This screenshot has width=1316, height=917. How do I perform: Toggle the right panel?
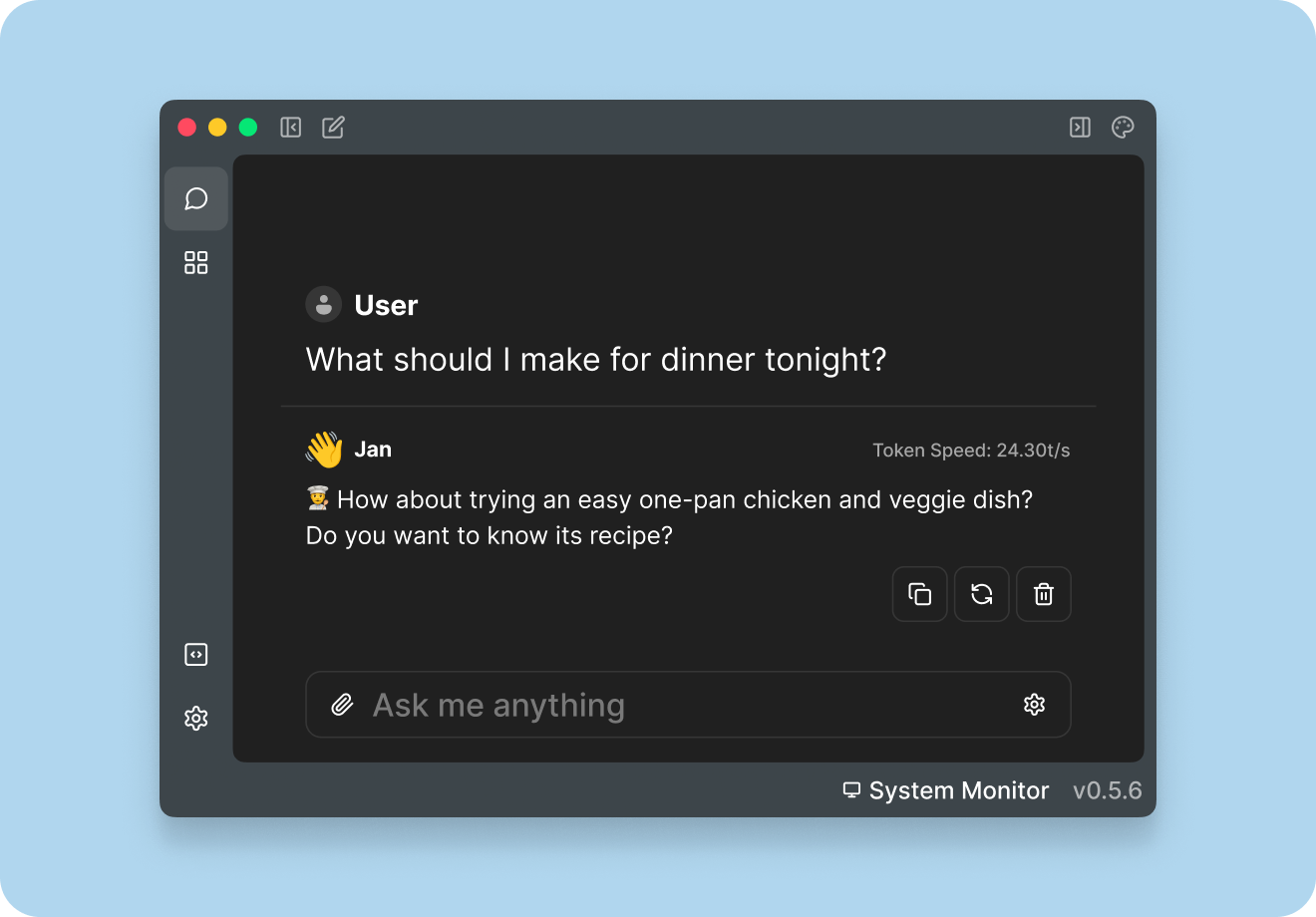1080,128
